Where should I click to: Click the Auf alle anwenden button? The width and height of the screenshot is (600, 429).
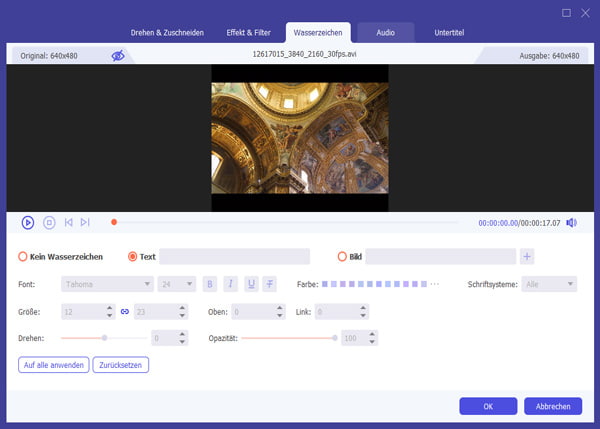point(53,365)
